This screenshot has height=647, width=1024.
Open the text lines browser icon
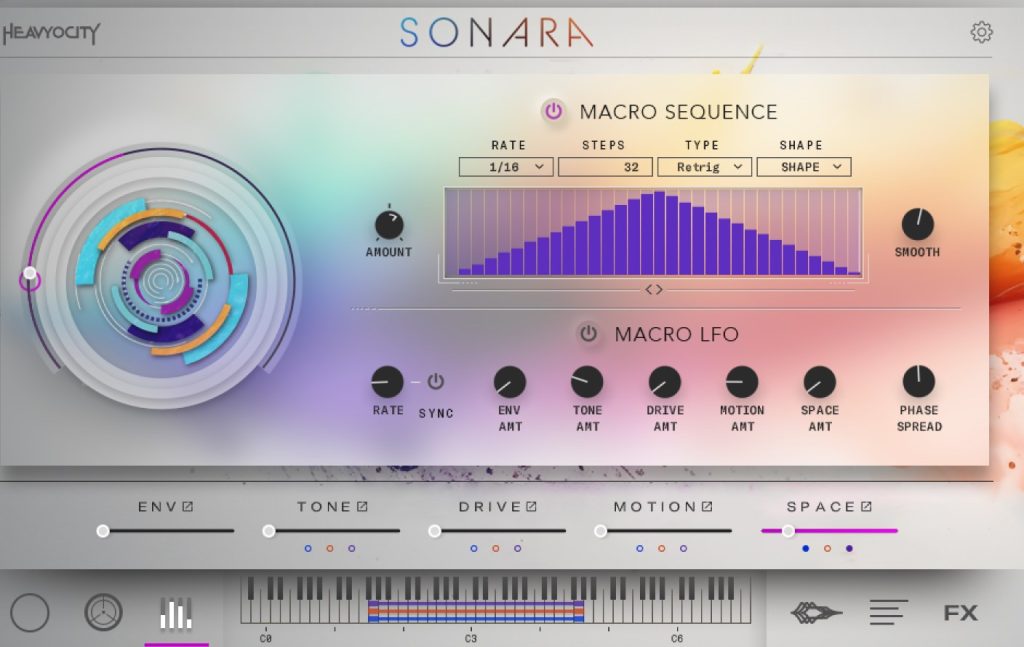click(x=888, y=613)
